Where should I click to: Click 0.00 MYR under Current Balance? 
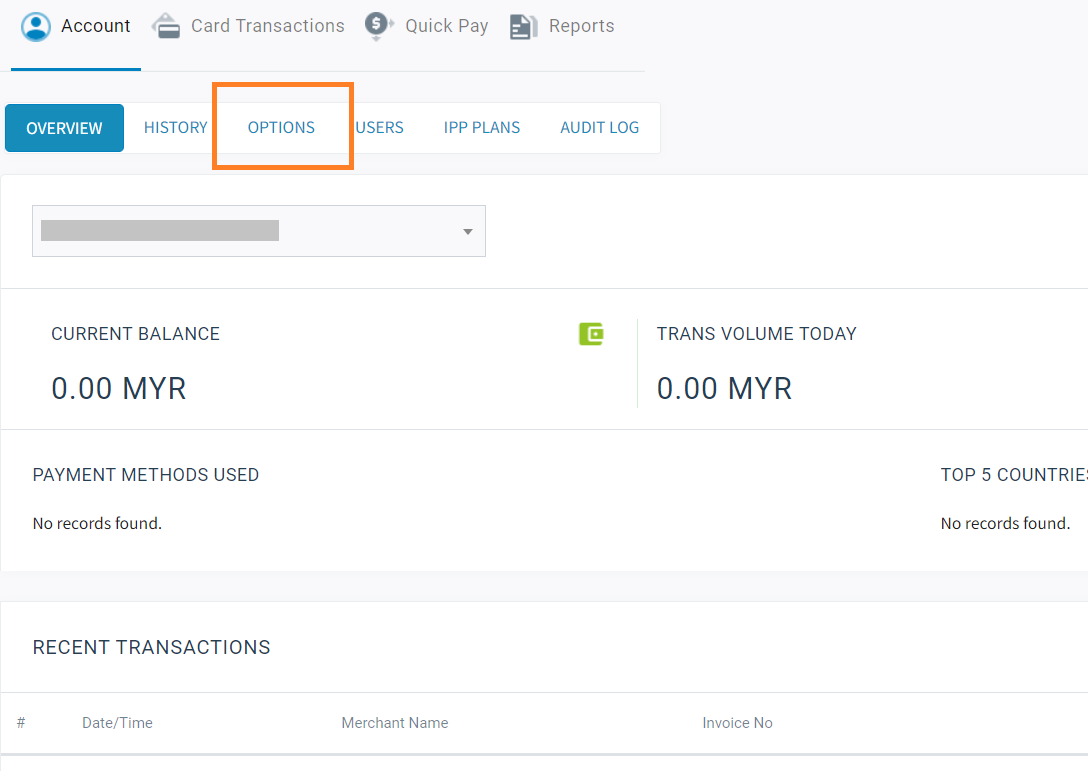(x=119, y=389)
